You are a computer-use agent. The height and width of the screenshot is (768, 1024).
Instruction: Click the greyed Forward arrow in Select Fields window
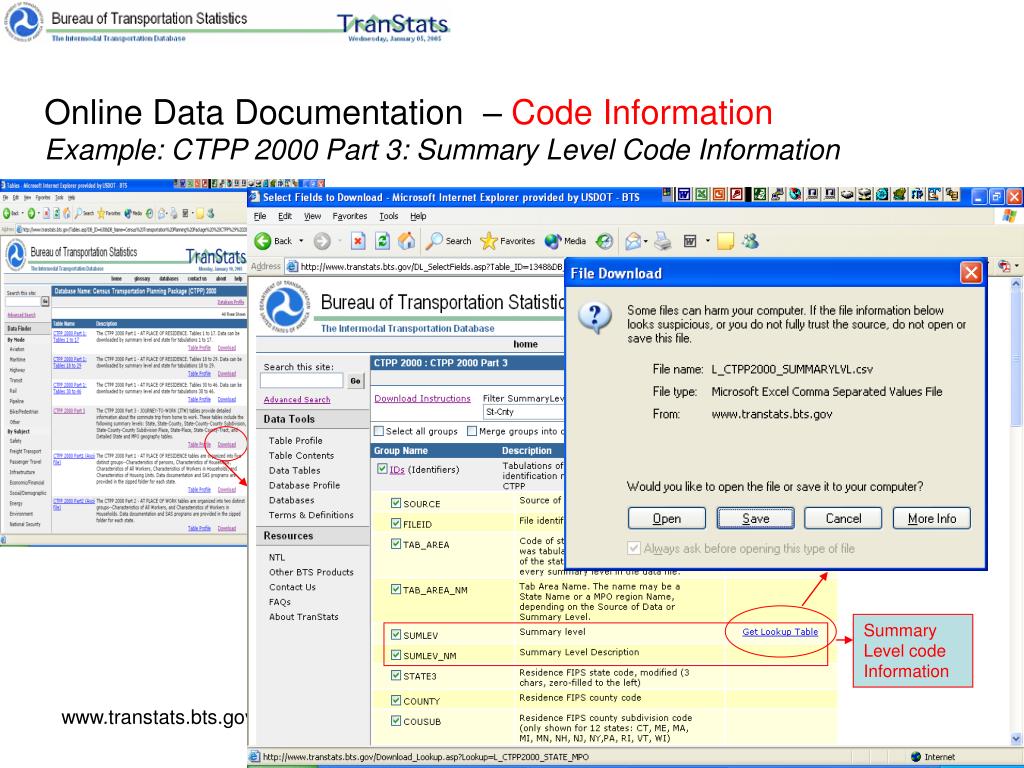pos(322,242)
